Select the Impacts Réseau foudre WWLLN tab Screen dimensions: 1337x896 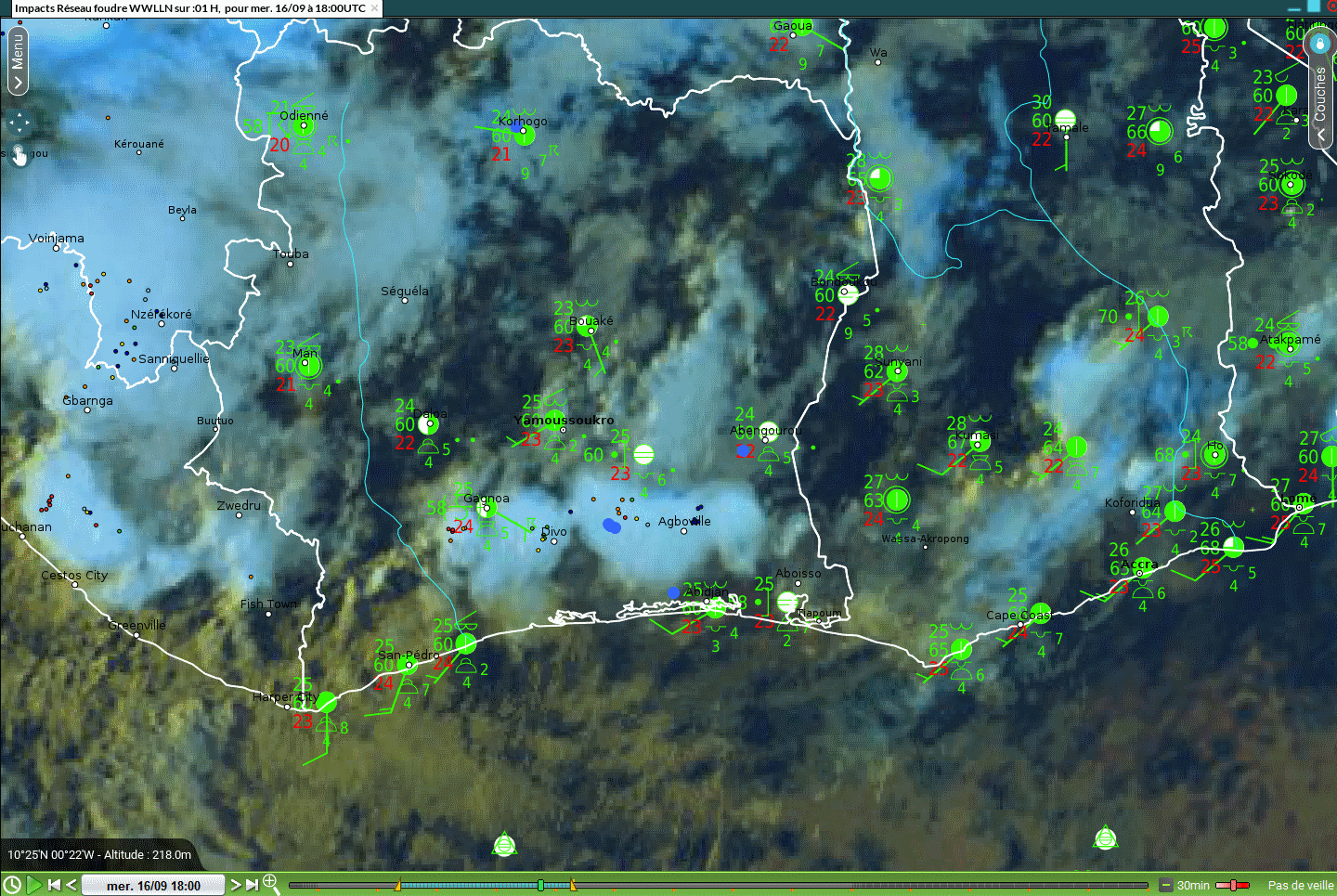tap(189, 7)
